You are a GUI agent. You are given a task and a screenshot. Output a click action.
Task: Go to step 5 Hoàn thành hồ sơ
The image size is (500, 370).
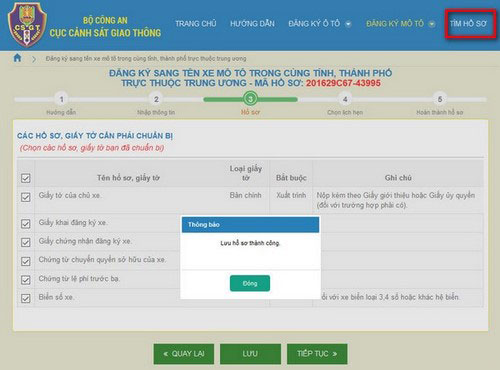[x=440, y=99]
